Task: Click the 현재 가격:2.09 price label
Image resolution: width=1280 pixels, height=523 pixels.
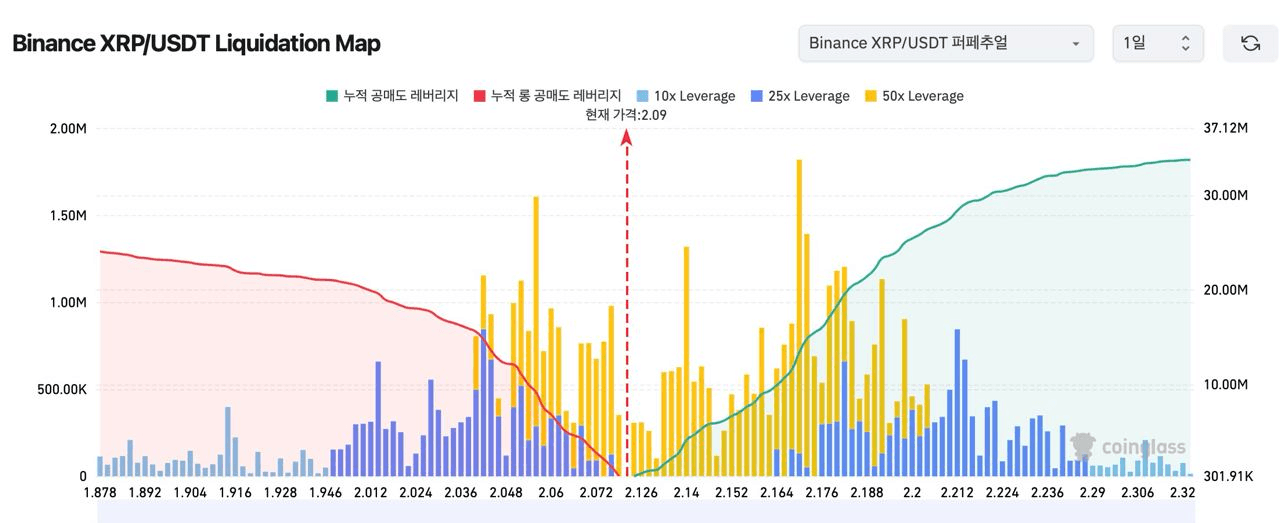Action: (626, 115)
